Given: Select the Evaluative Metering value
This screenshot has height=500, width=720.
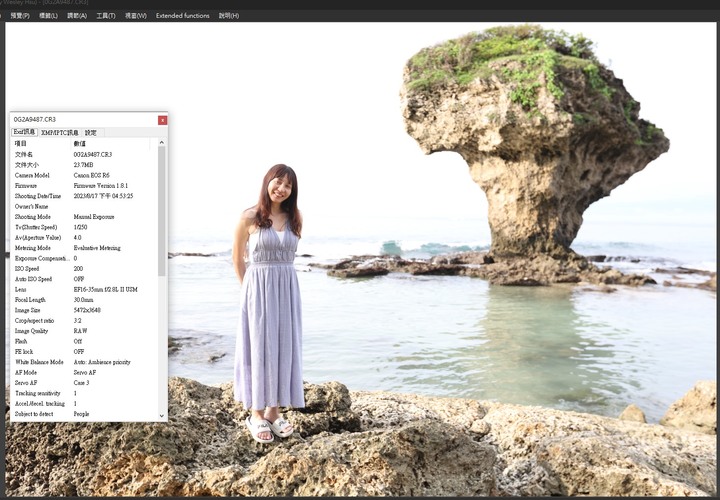Looking at the screenshot, I should [97, 248].
